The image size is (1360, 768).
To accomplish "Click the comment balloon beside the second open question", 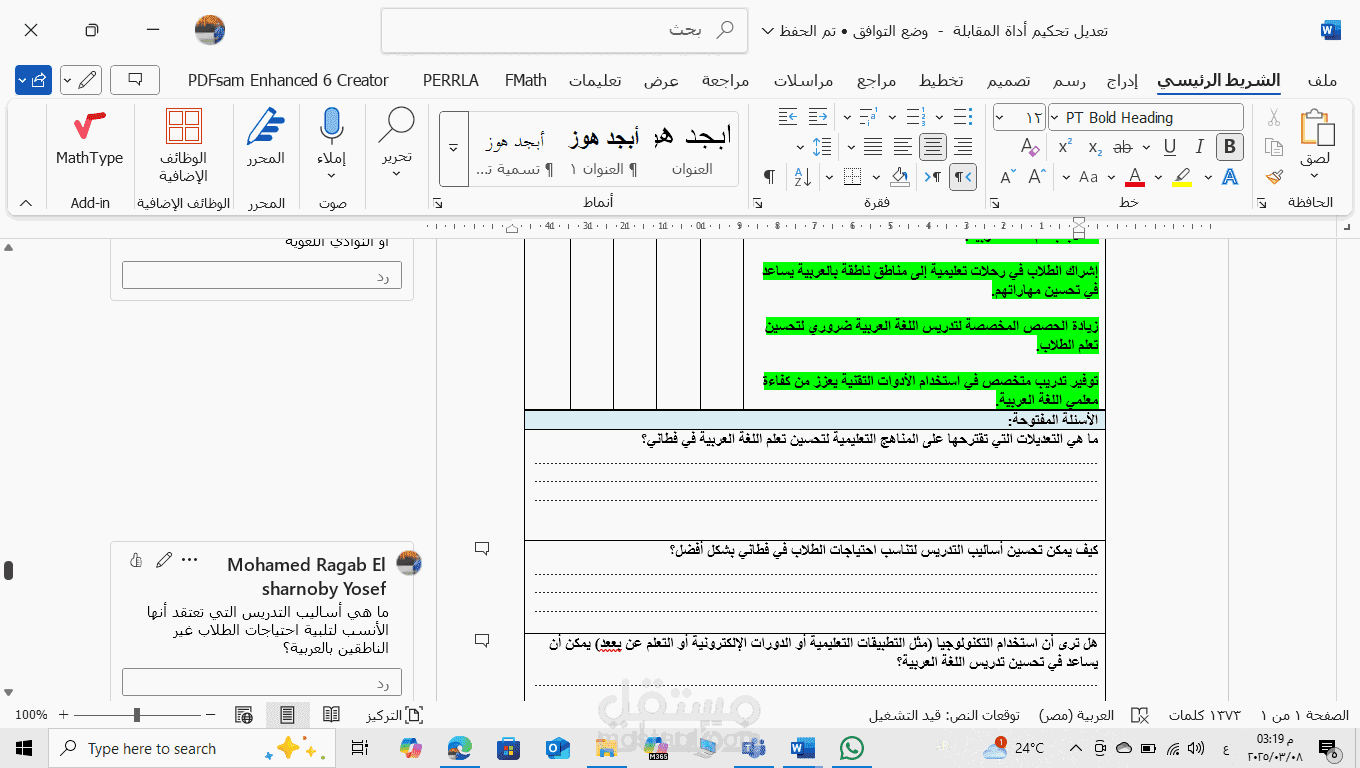I will 482,548.
